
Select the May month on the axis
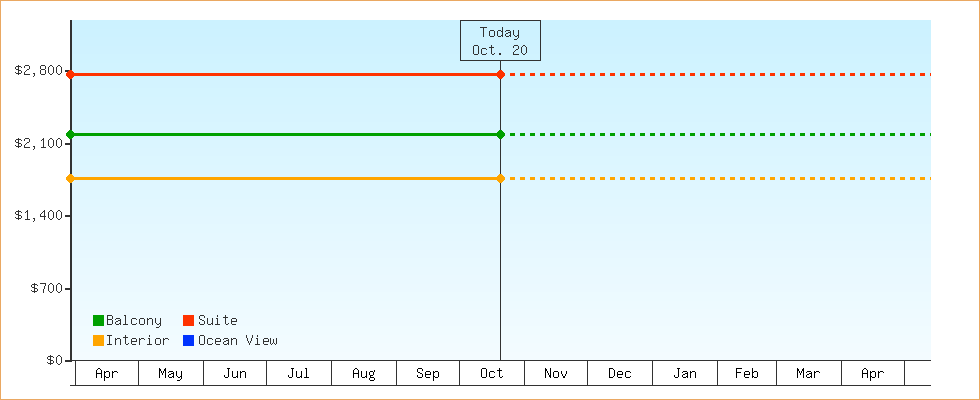pos(171,374)
